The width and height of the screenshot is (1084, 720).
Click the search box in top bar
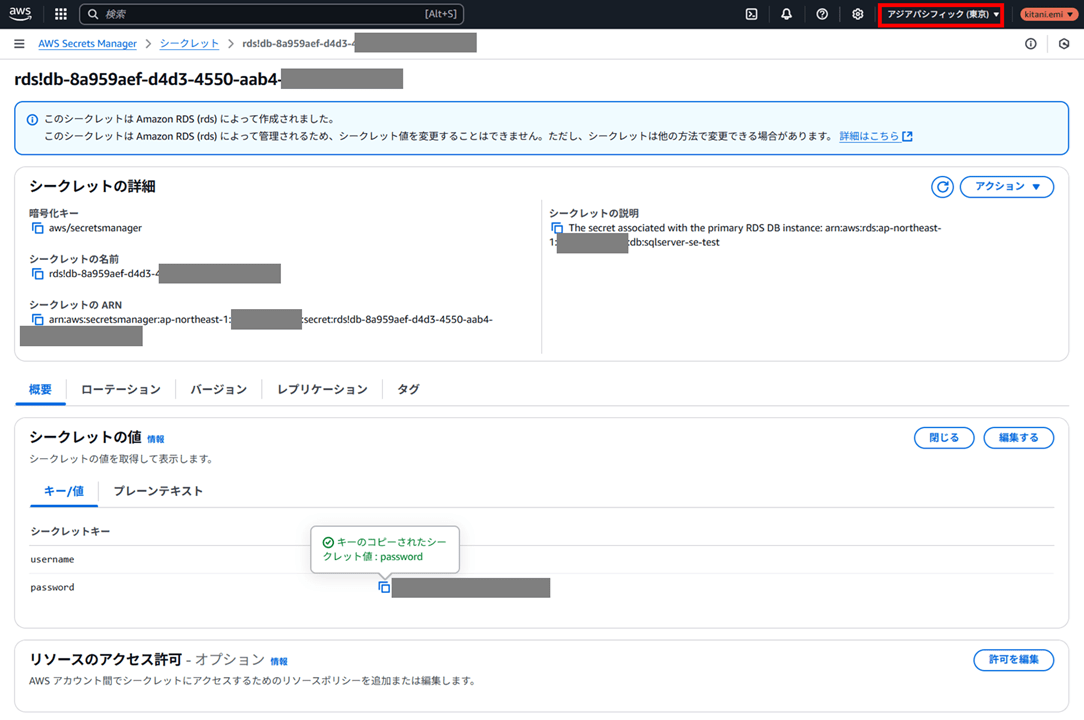pos(272,14)
